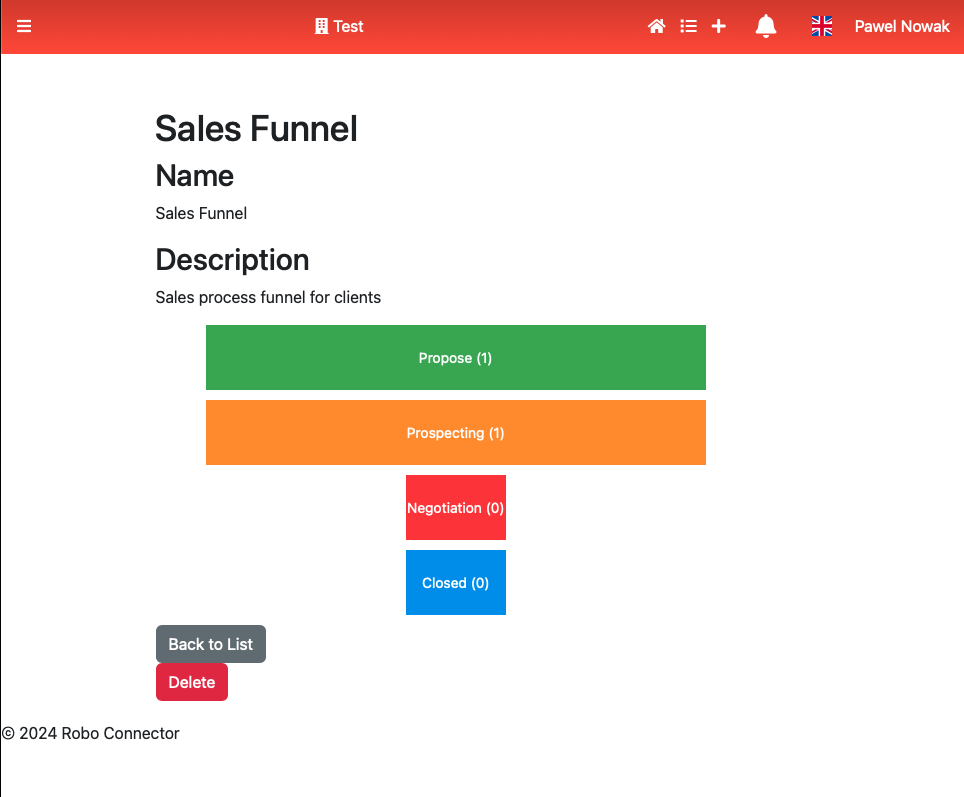Click the green Propose (1) stage
This screenshot has height=797, width=964.
455,357
